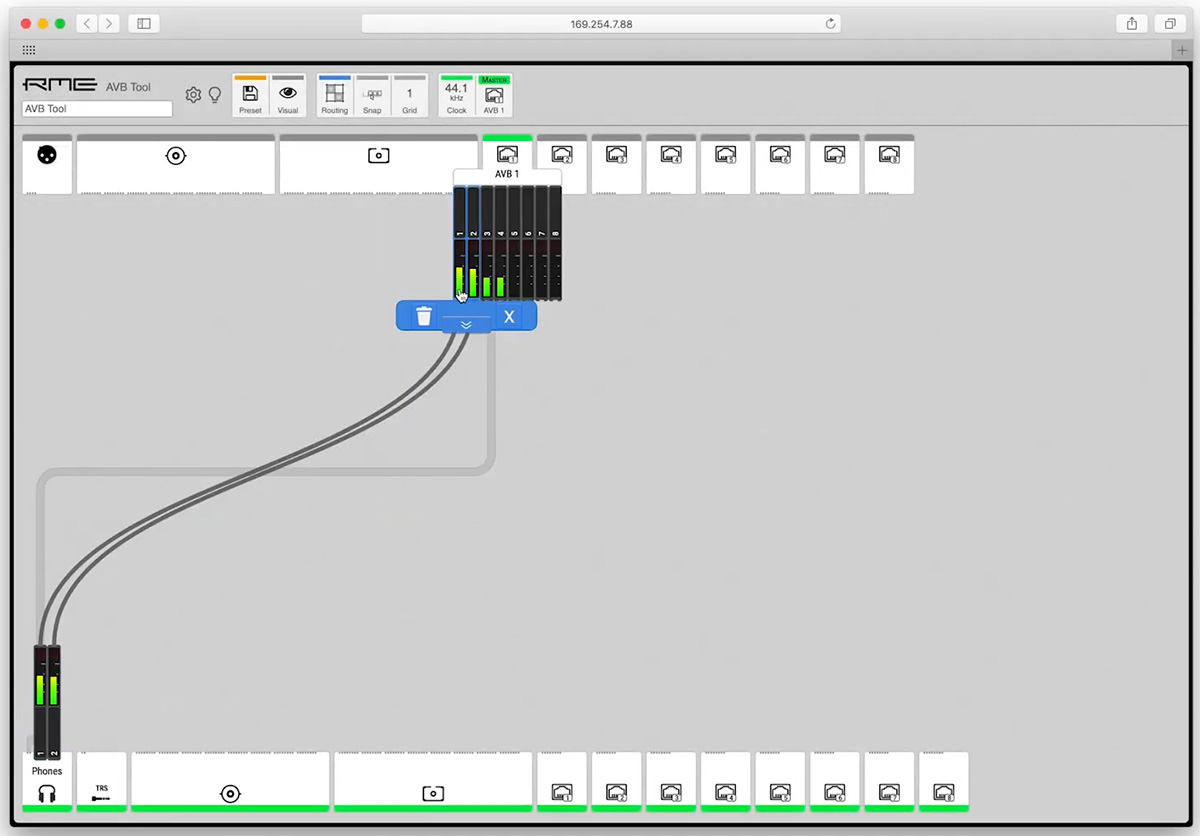Select the AVB 4 output stream block
This screenshot has width=1200, height=836.
[x=725, y=781]
